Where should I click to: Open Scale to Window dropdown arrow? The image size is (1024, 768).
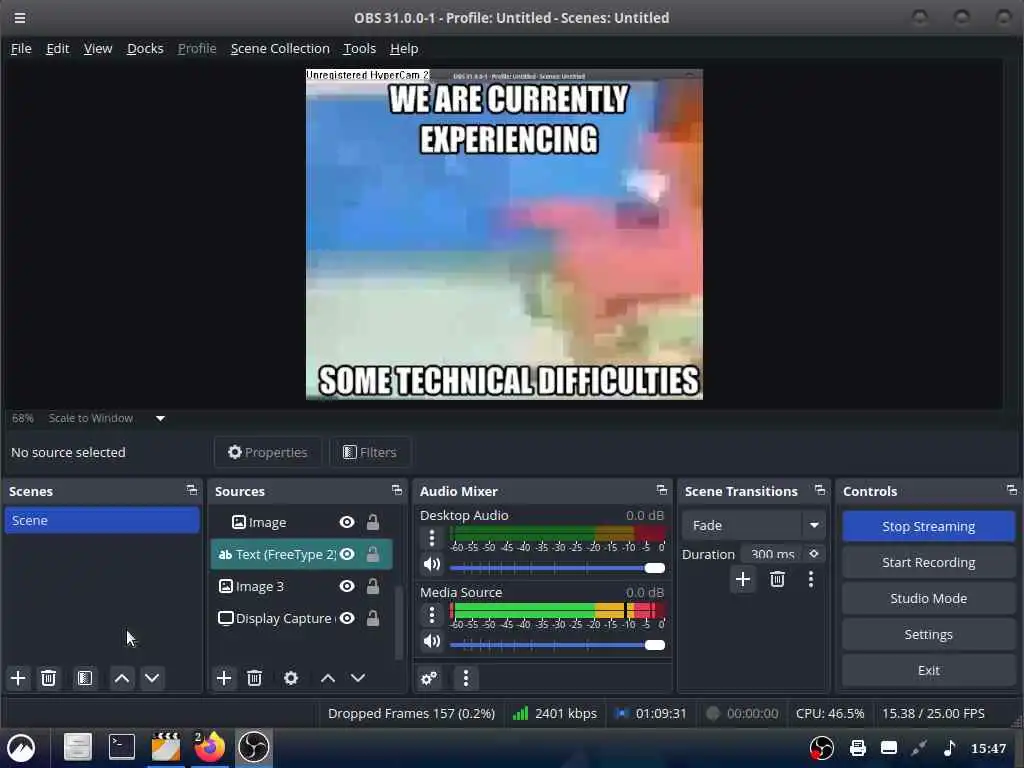pyautogui.click(x=160, y=418)
